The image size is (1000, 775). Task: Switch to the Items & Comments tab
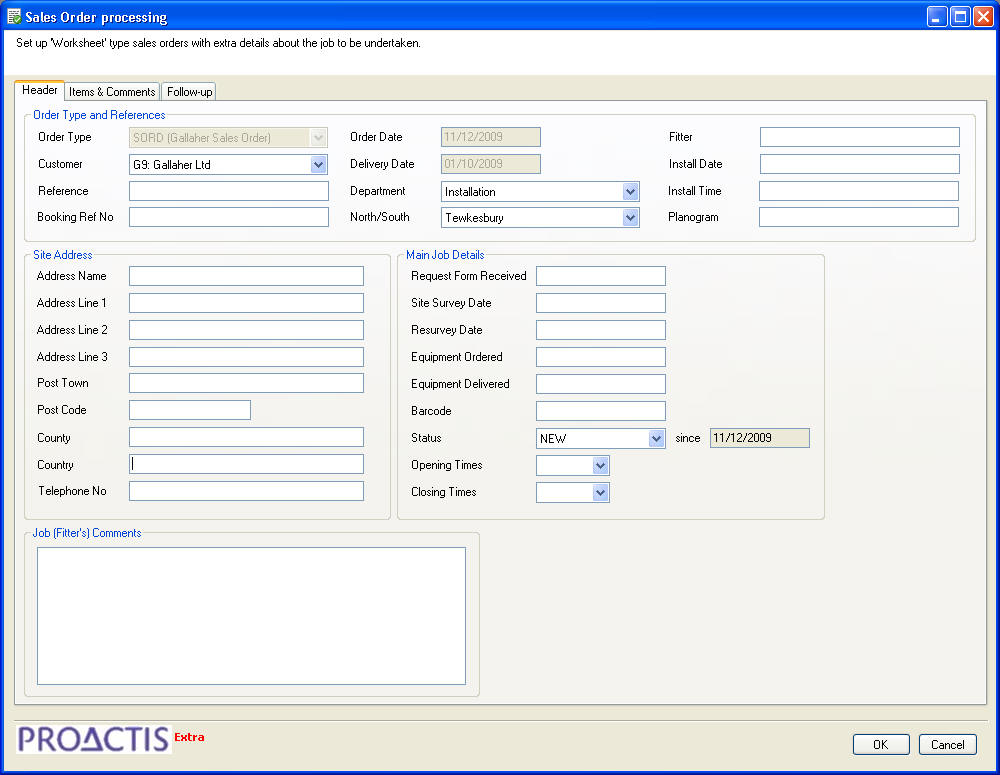pyautogui.click(x=112, y=92)
